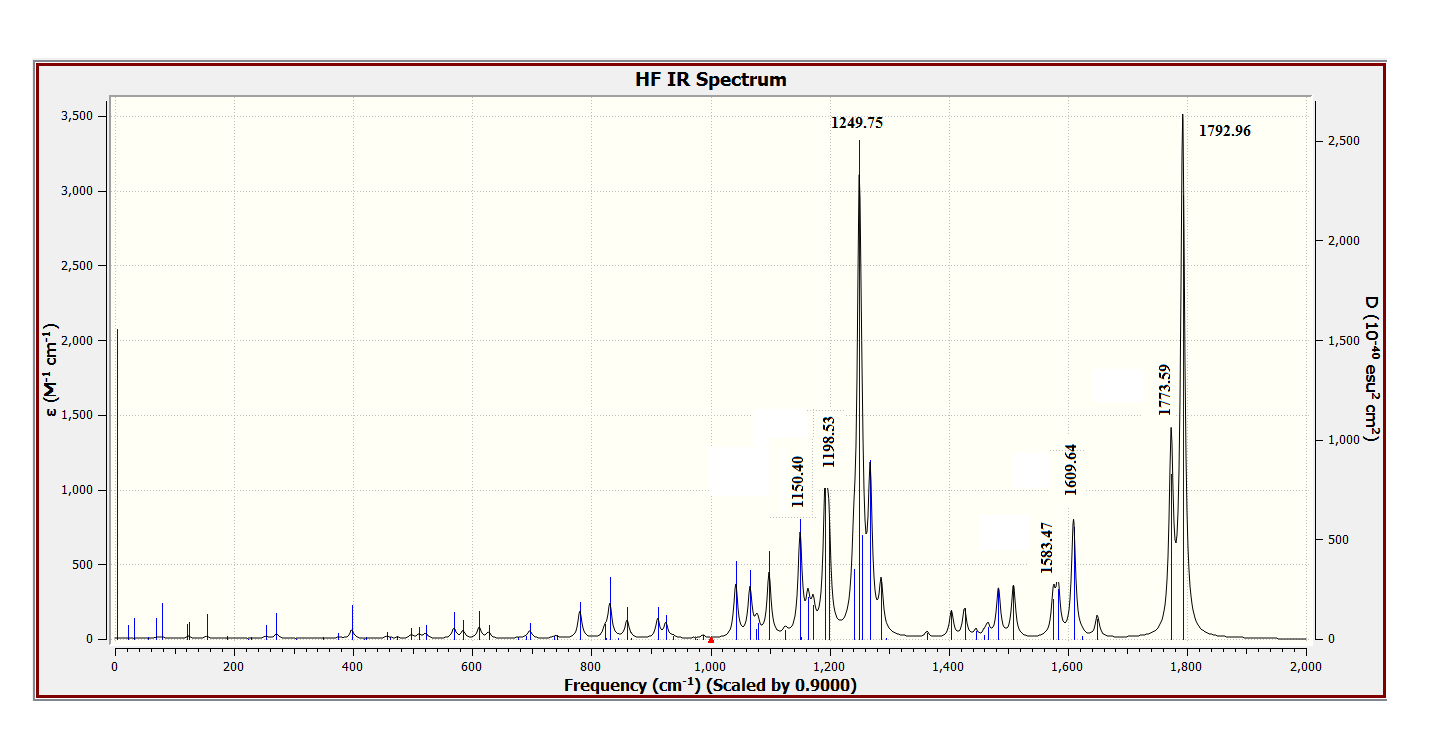Image resolution: width=1456 pixels, height=736 pixels.
Task: Click the 400 tick on frequency axis
Action: coord(352,666)
